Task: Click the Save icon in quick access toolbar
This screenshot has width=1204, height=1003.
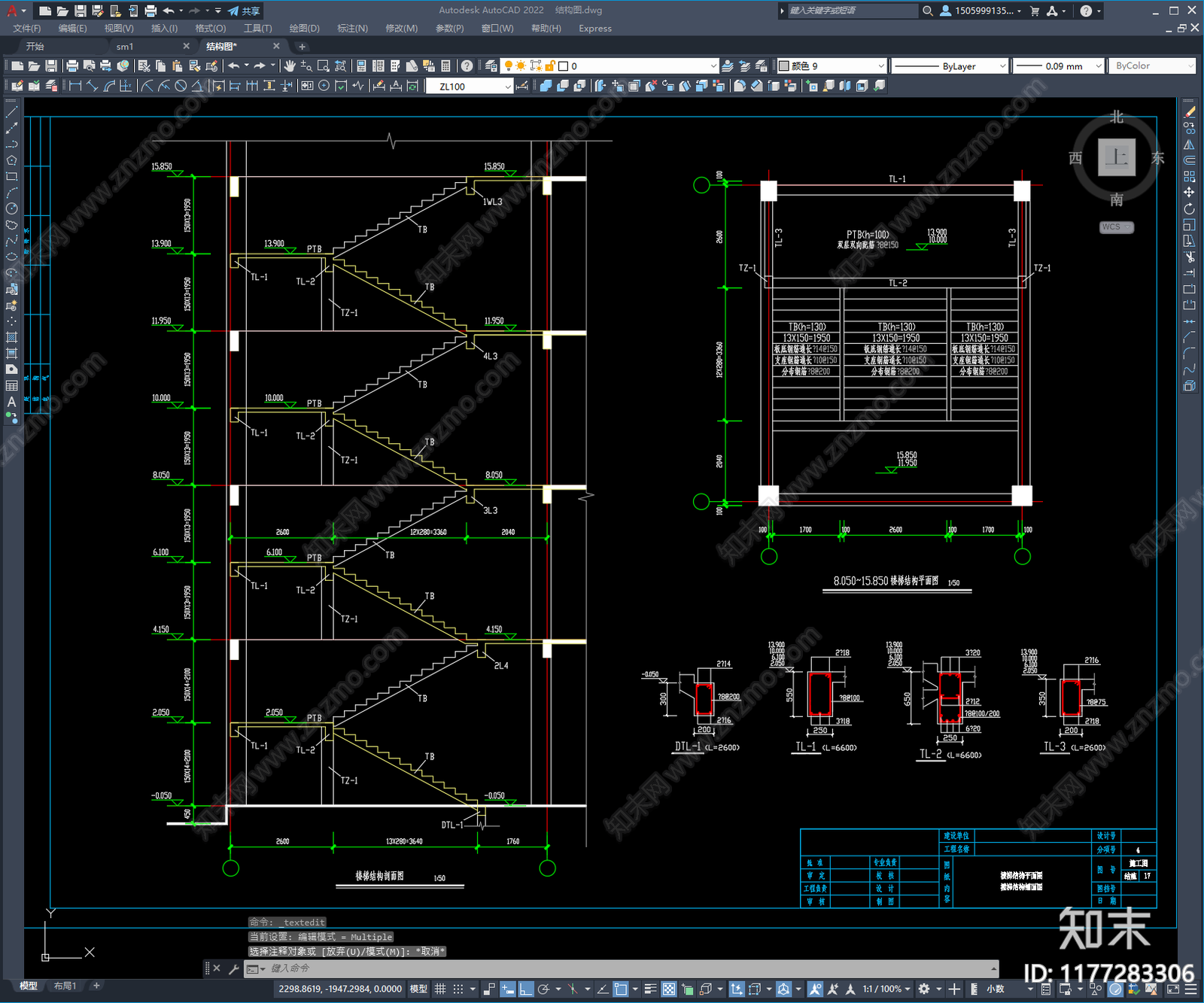Action: tap(80, 11)
